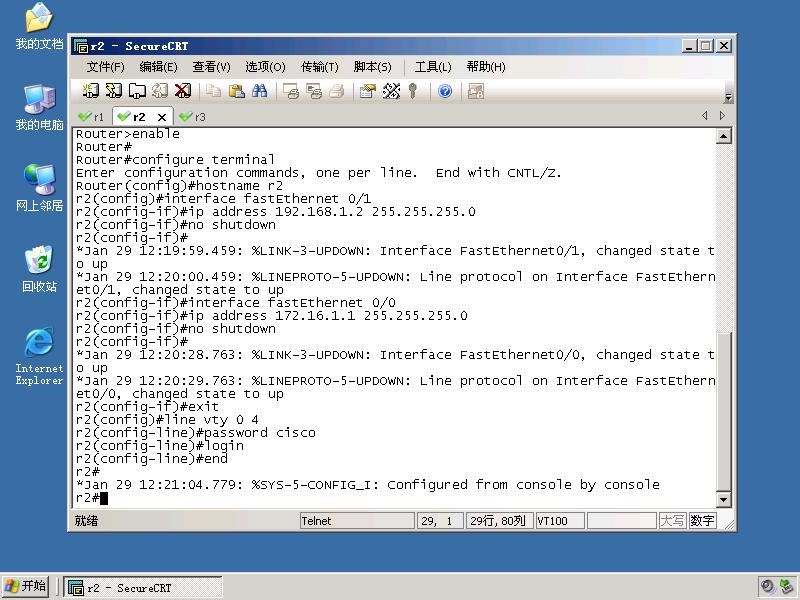800x600 pixels.
Task: Click the terminal scrollbar up arrow
Action: point(723,136)
